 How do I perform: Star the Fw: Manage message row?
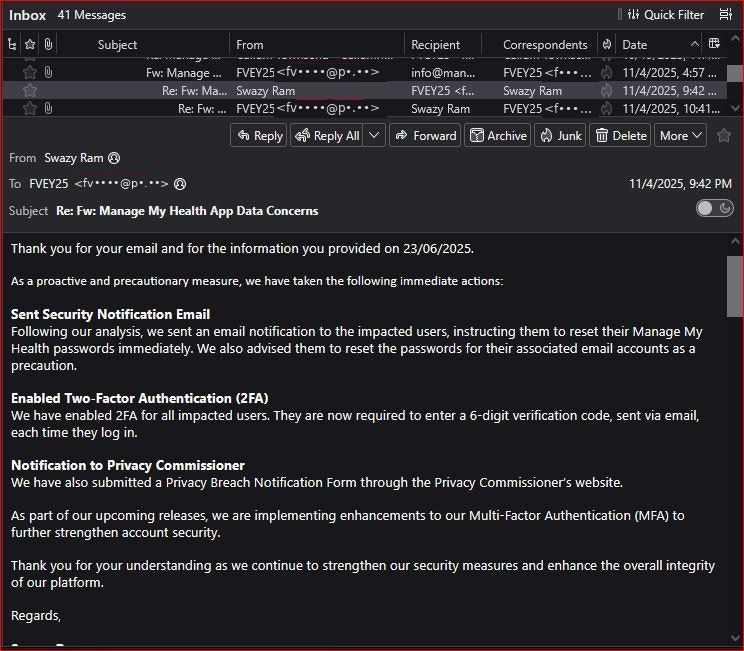[x=30, y=72]
